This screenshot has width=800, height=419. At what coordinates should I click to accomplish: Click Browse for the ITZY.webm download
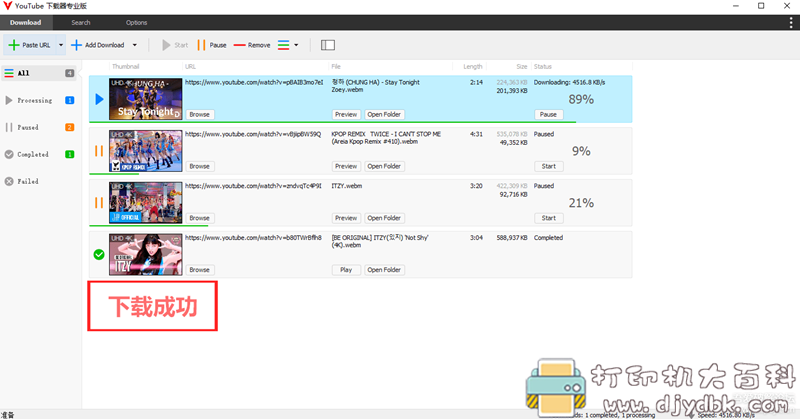[199, 218]
